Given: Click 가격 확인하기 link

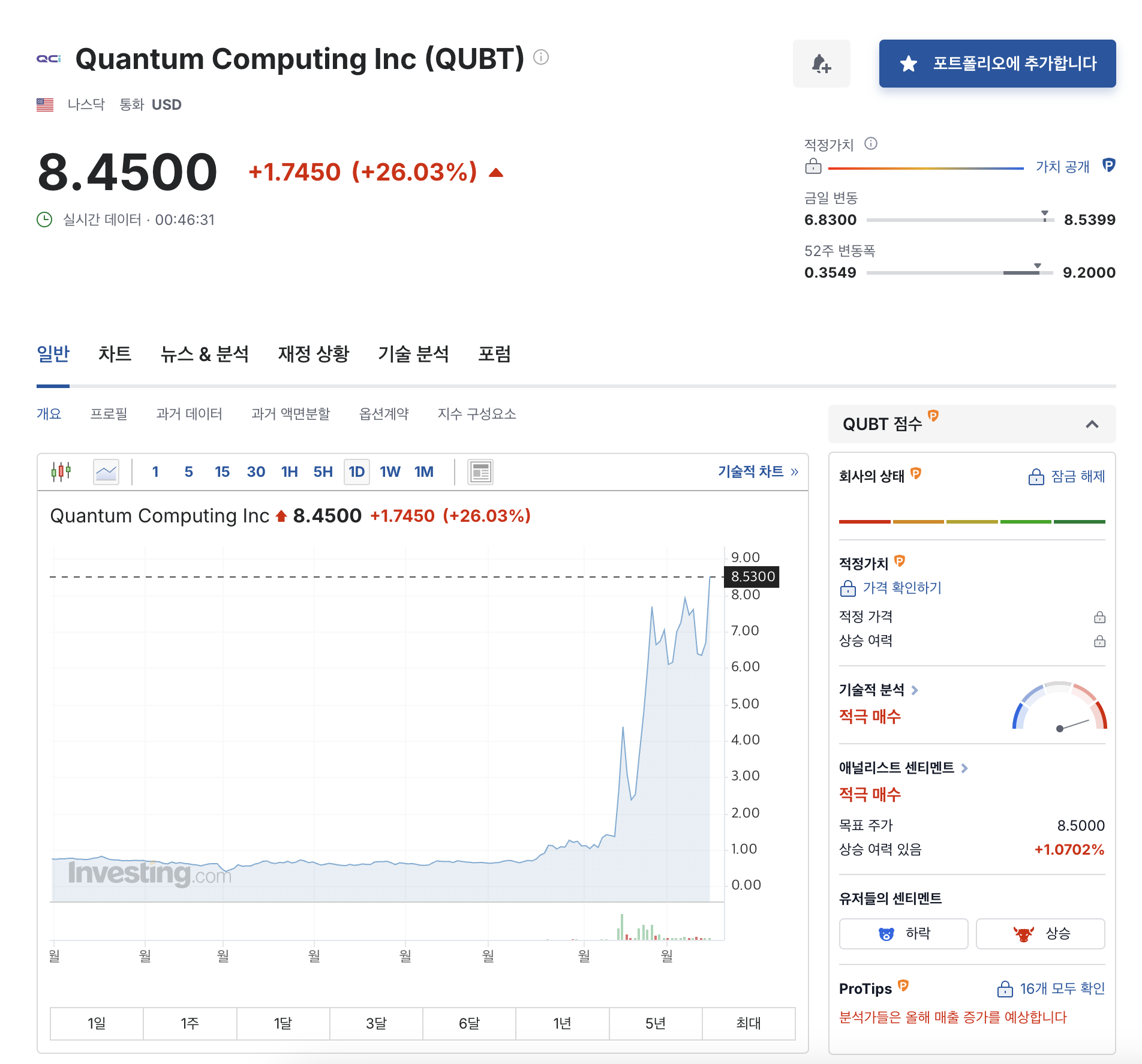Looking at the screenshot, I should 891,588.
